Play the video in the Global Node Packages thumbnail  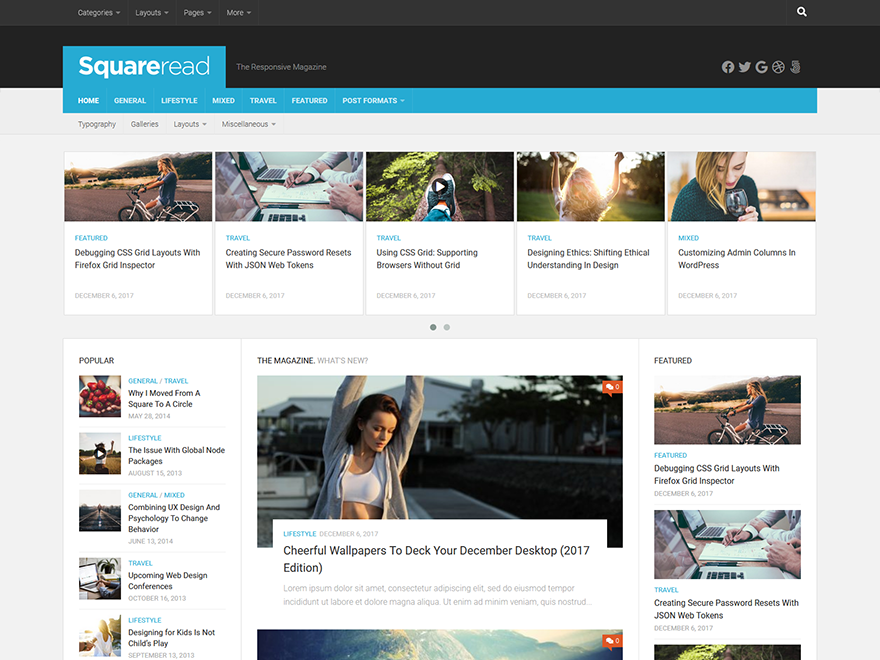click(100, 453)
